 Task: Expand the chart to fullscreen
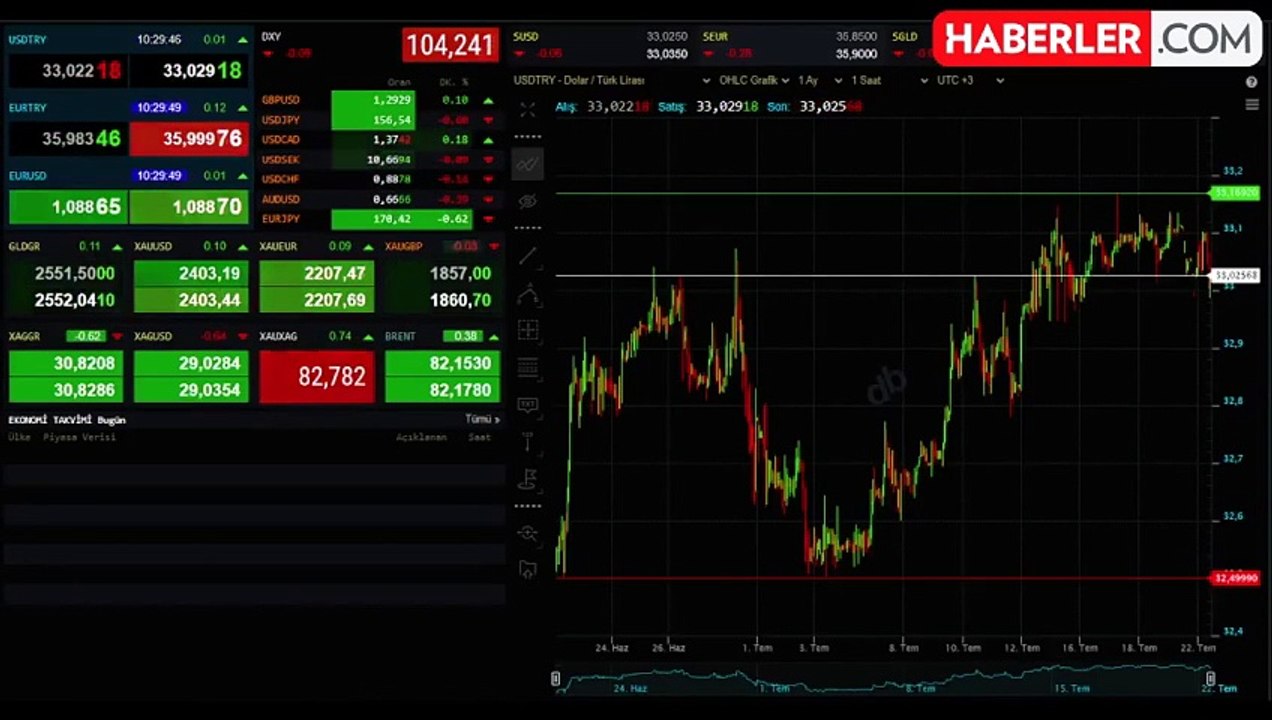click(x=528, y=109)
